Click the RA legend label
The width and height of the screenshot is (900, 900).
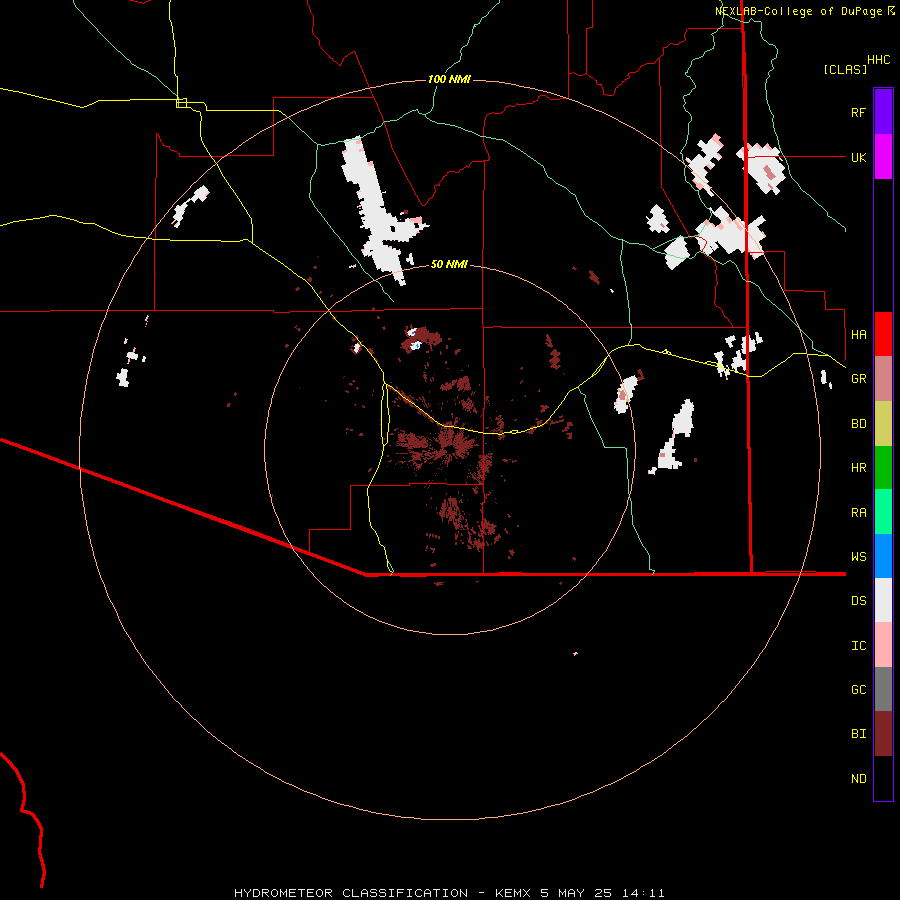[x=858, y=513]
